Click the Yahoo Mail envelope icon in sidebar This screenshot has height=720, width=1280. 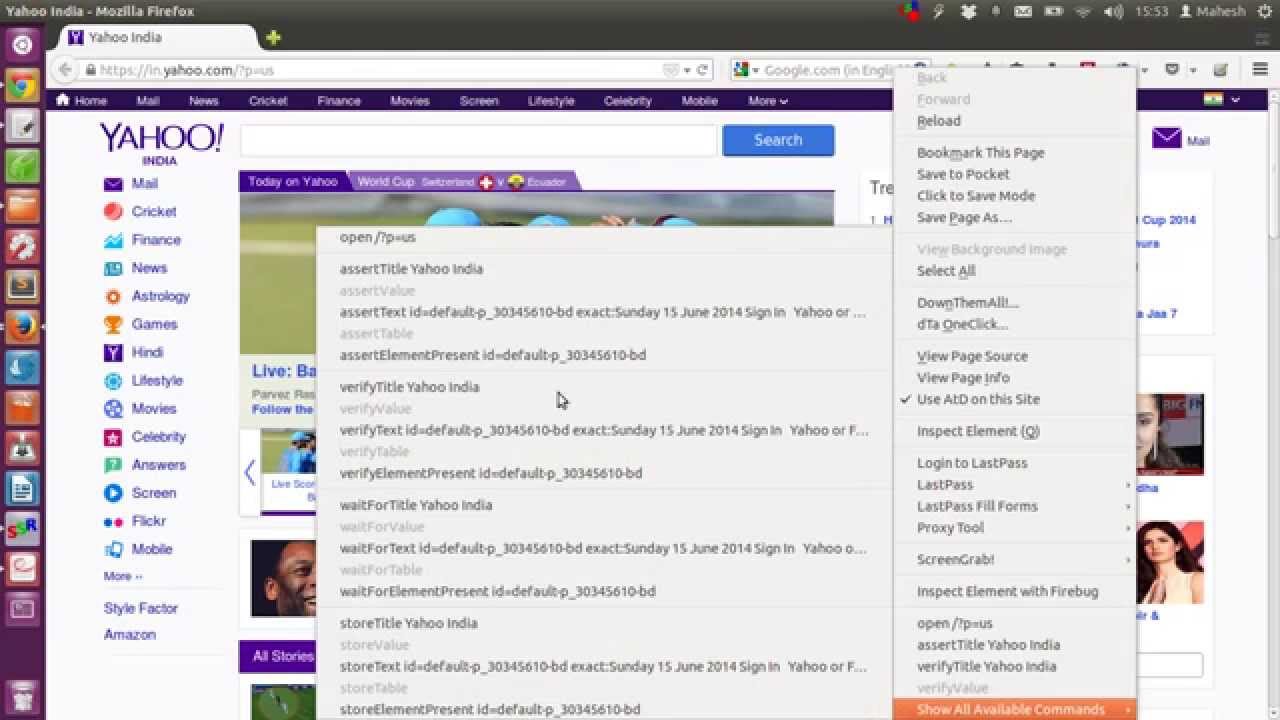tap(113, 184)
